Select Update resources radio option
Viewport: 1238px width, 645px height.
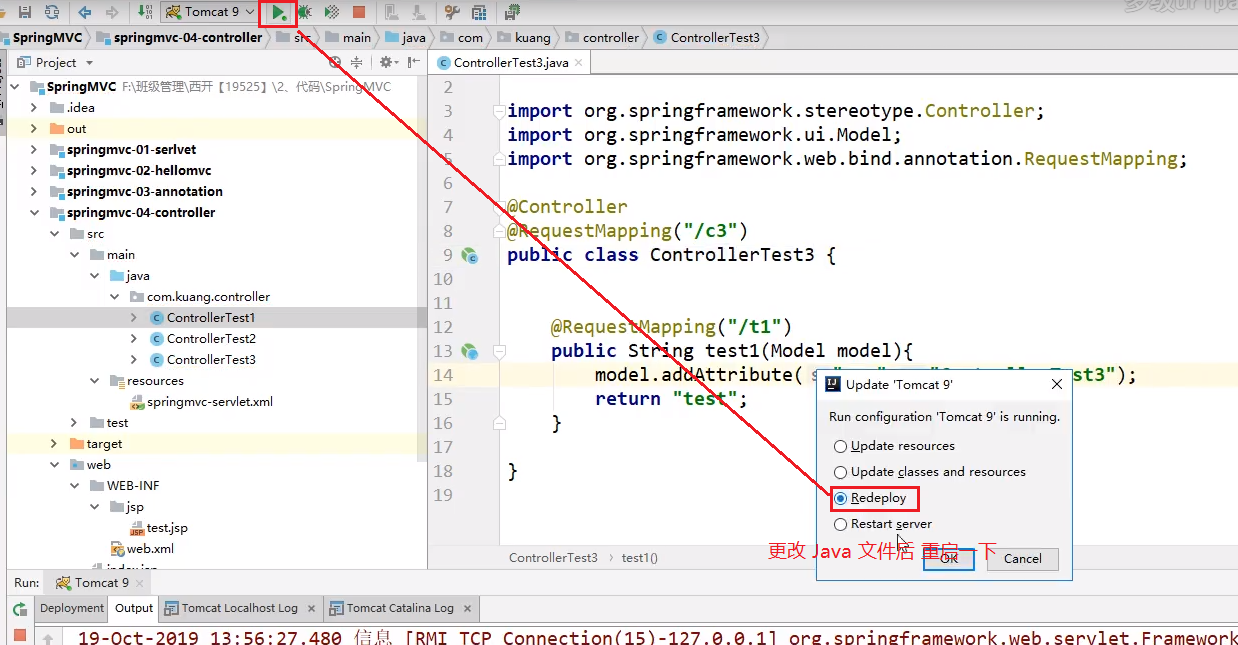895,446
